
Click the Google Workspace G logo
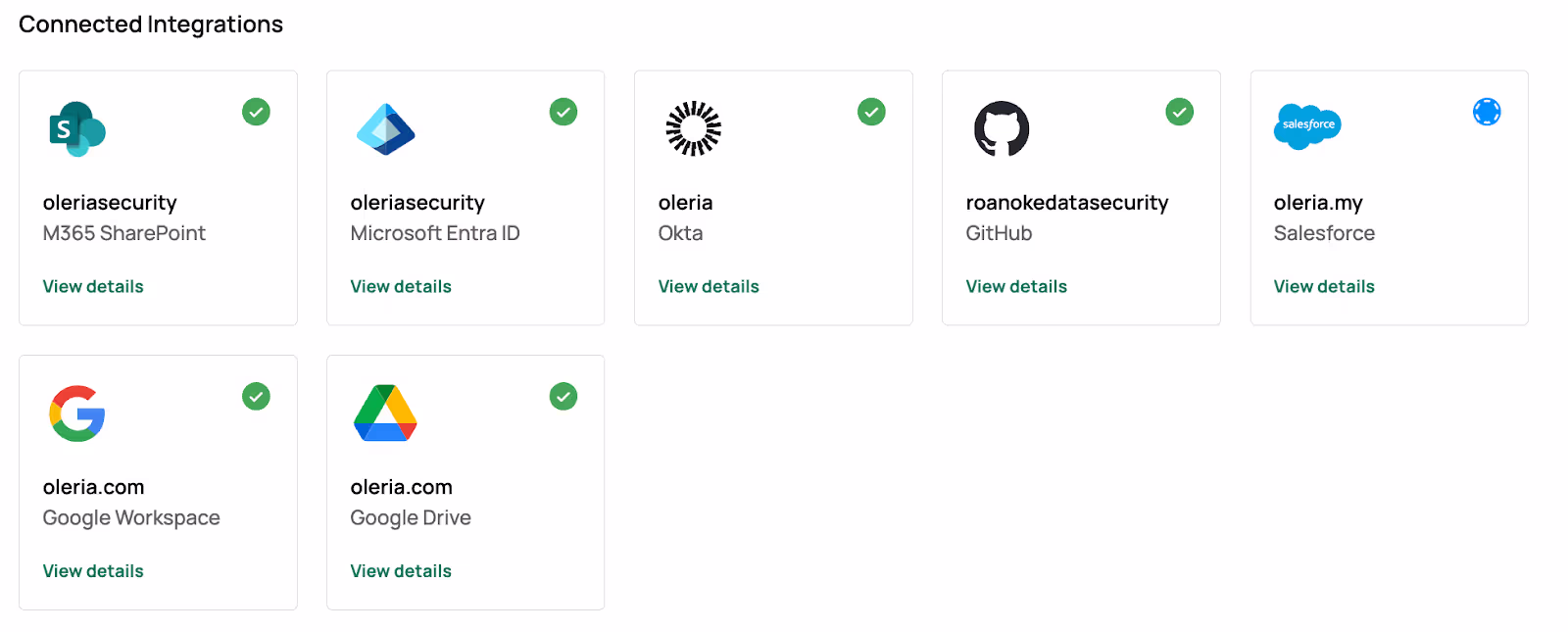click(x=77, y=413)
